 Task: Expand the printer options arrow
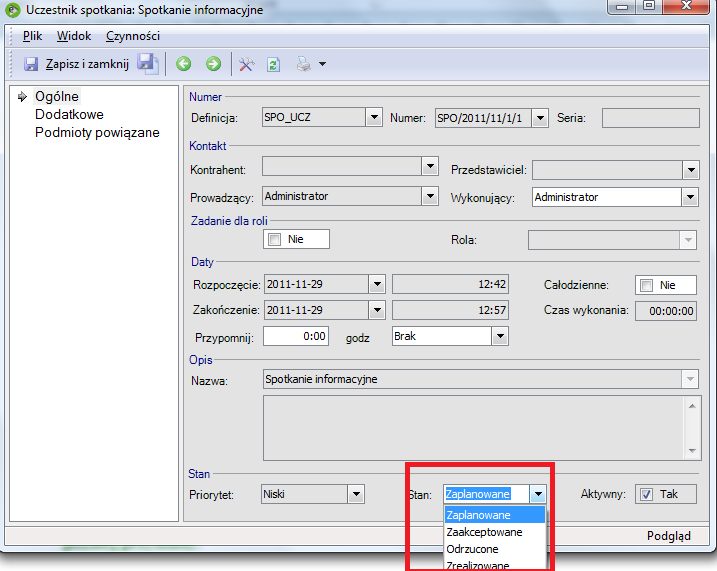322,64
